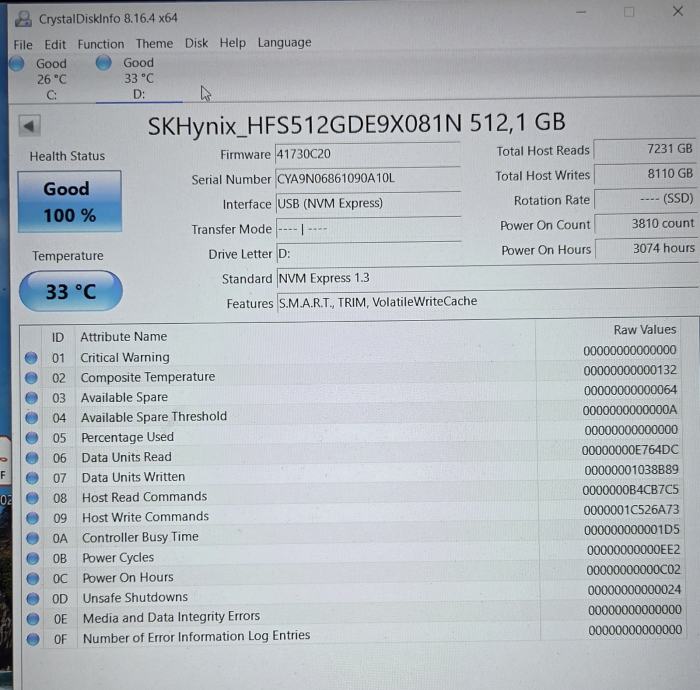Minimize the CrystalDiskInfo window
Screen dimensions: 700x690
point(581,12)
